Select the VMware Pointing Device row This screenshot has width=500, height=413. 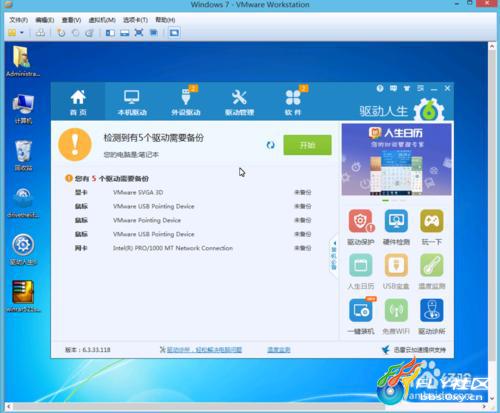click(193, 220)
